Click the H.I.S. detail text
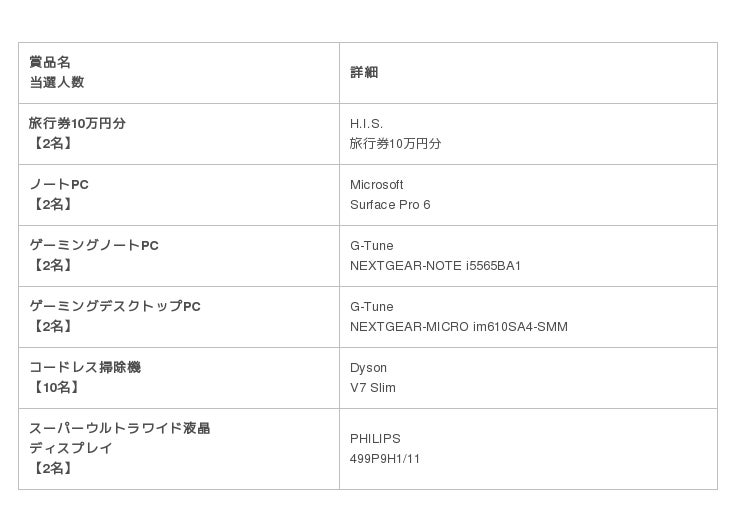This screenshot has height=530, width=740. [366, 124]
